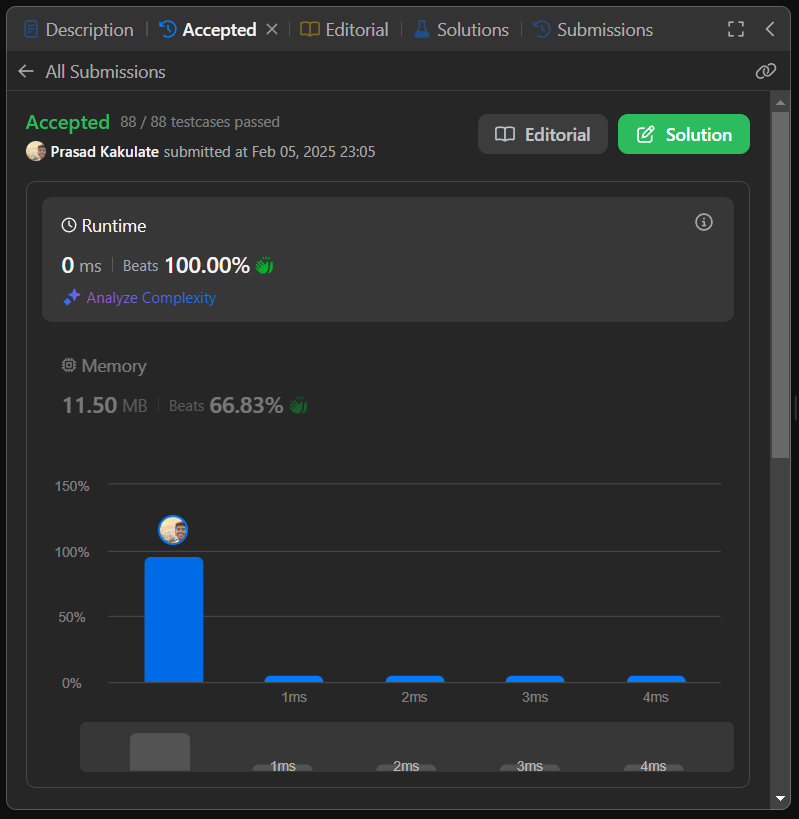Click the scrollbar down arrow

pos(780,798)
